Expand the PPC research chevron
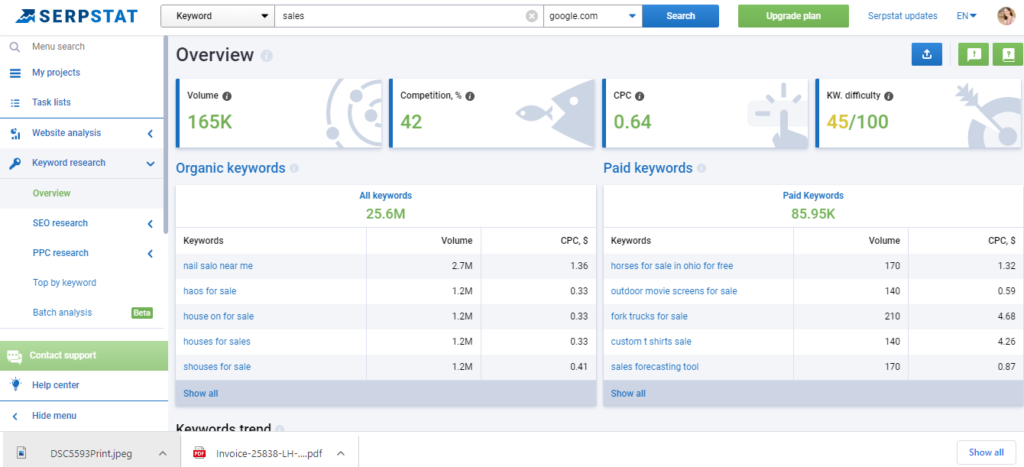The height and width of the screenshot is (467, 1024). 150,253
